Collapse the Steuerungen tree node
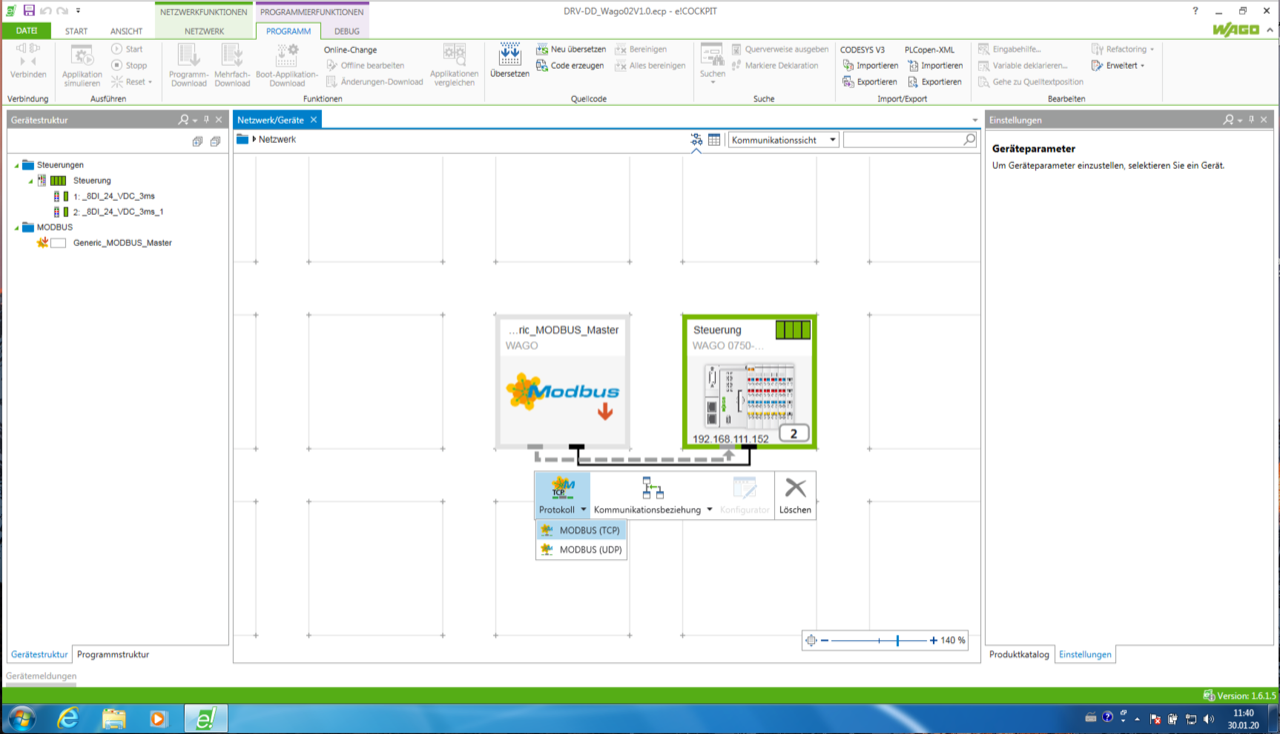The image size is (1280, 734). click(x=17, y=165)
